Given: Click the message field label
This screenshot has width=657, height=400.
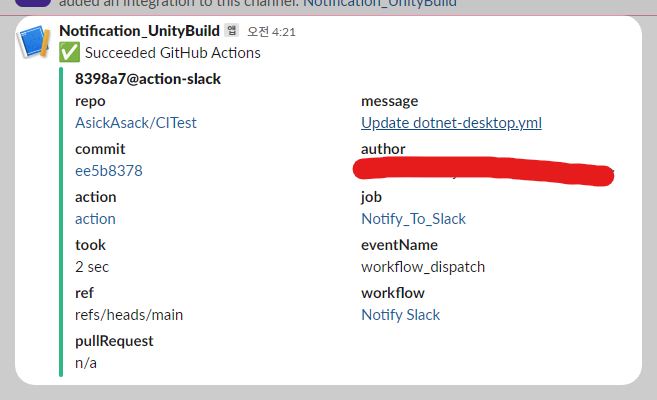Looking at the screenshot, I should click(x=390, y=101).
